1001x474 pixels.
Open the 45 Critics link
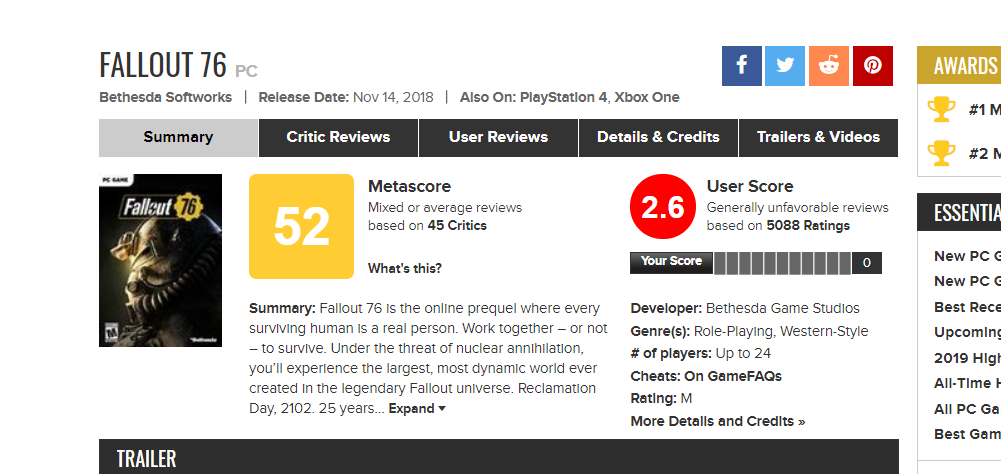[457, 226]
